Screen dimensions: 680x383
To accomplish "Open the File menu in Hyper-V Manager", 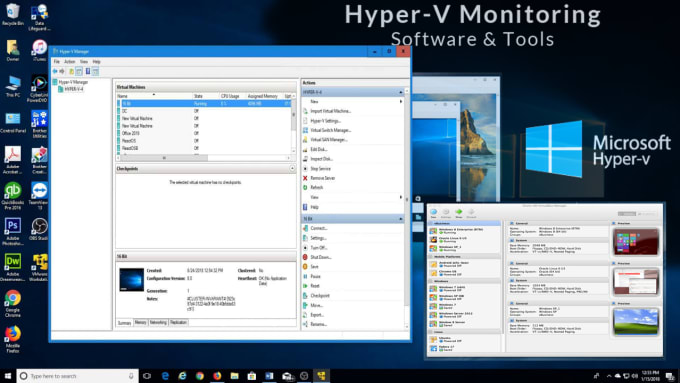I will point(57,62).
